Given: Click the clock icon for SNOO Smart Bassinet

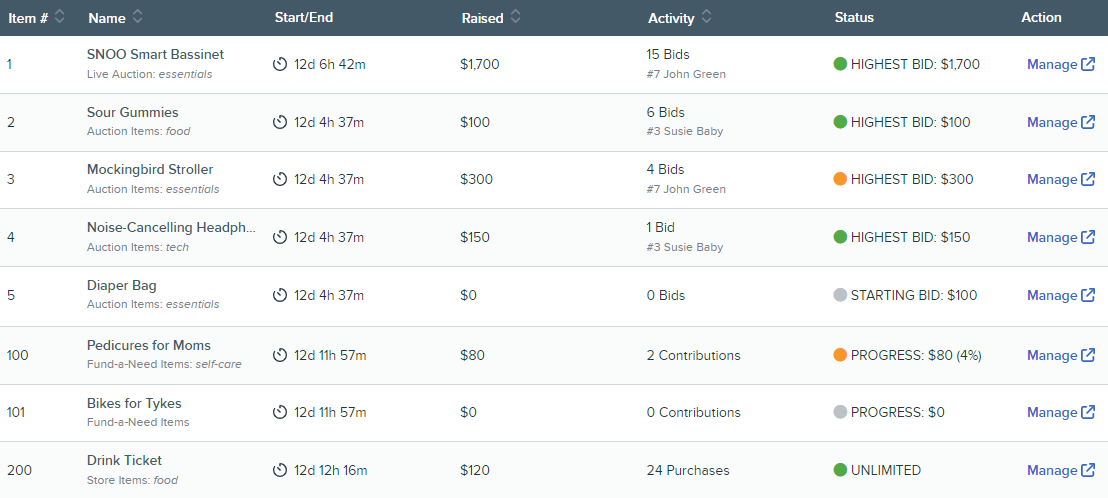Looking at the screenshot, I should 280,64.
